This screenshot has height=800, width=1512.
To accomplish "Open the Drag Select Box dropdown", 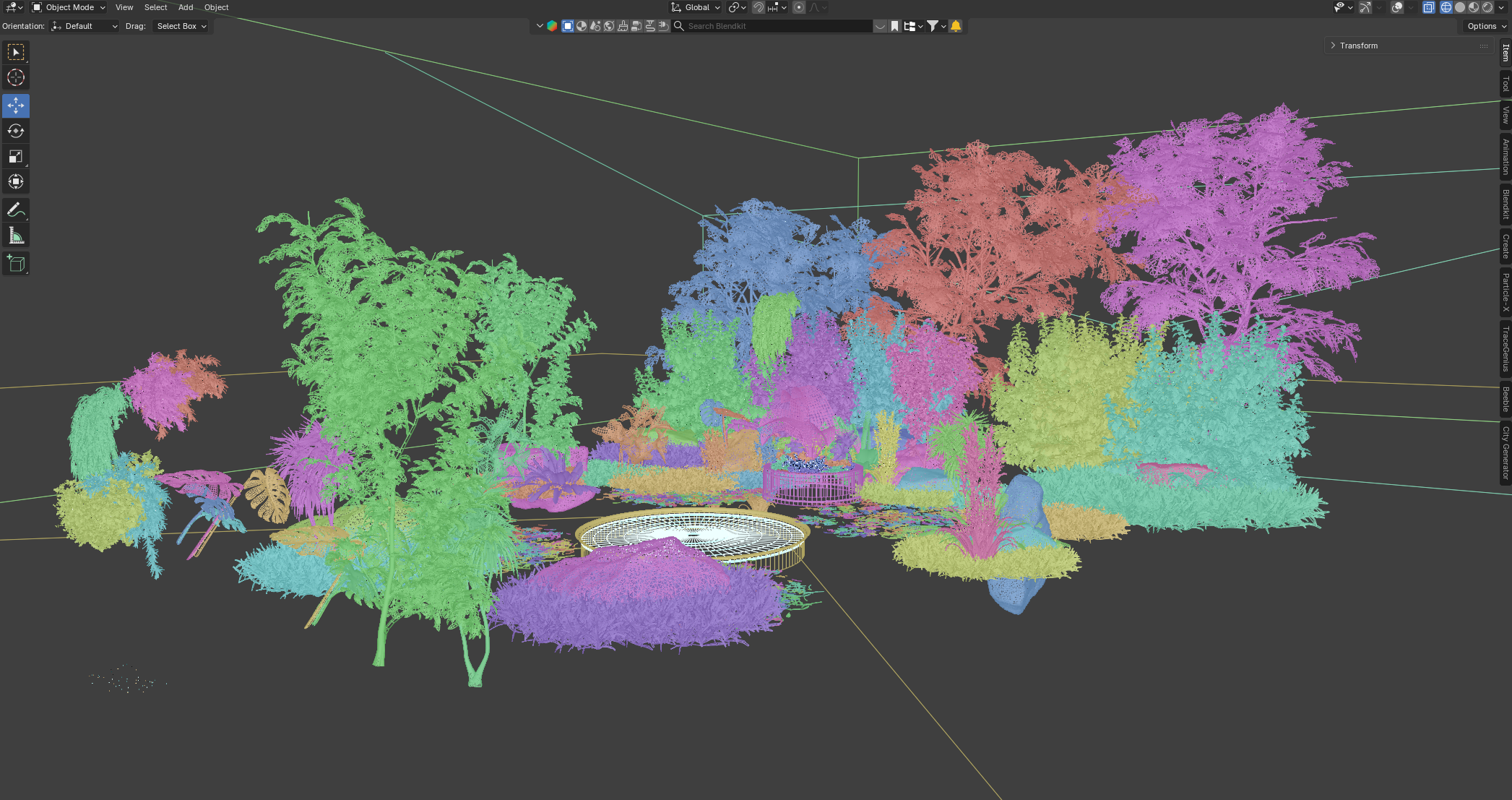I will 181,26.
